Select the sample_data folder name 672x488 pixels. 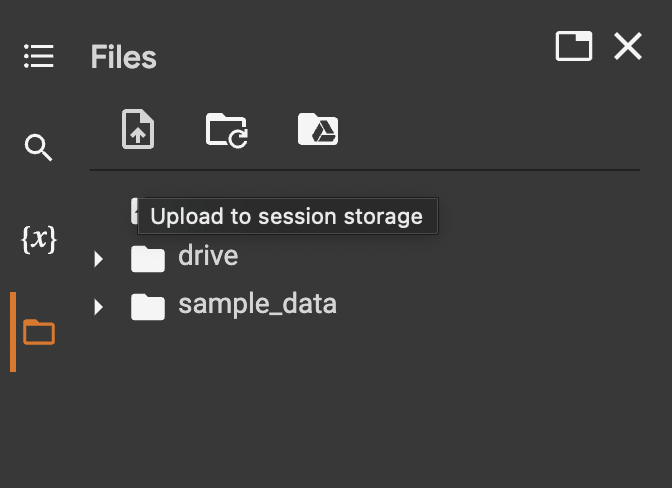257,304
